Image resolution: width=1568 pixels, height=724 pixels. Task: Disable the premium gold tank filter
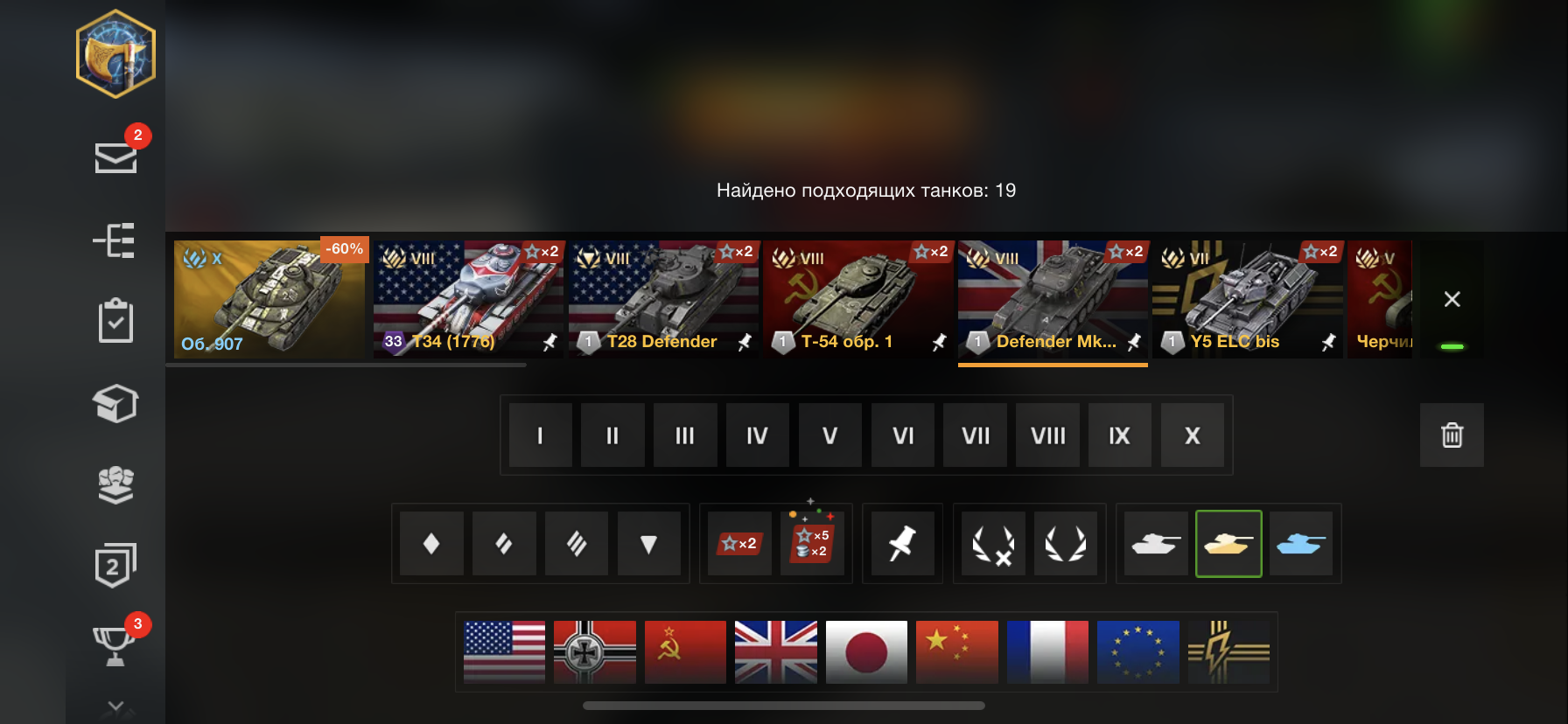(1228, 543)
